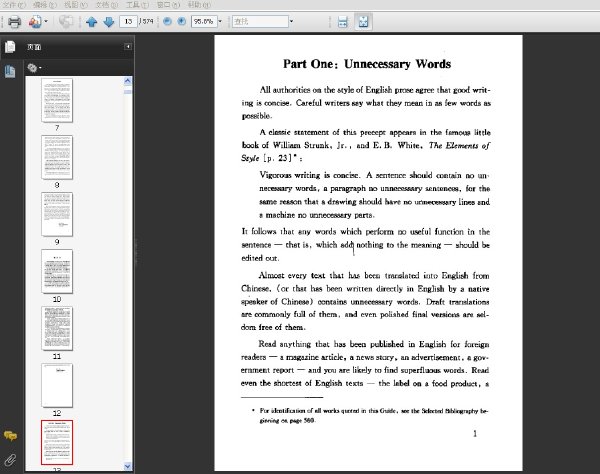The width and height of the screenshot is (600, 474).
Task: Click the footnote "For identification of all works"
Action: (x=374, y=411)
